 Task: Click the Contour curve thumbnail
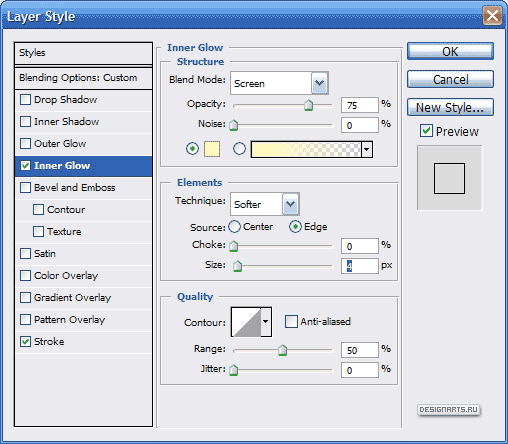tap(246, 322)
